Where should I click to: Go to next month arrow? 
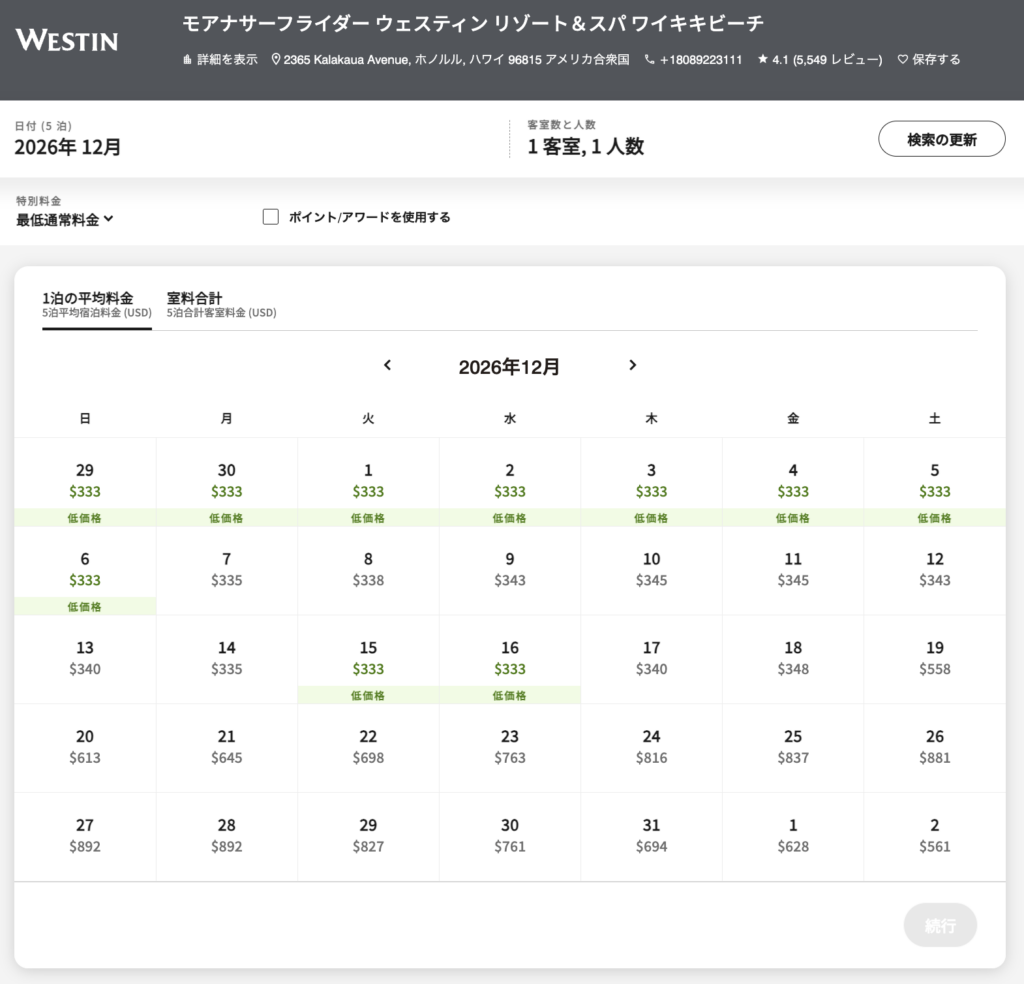coord(632,365)
